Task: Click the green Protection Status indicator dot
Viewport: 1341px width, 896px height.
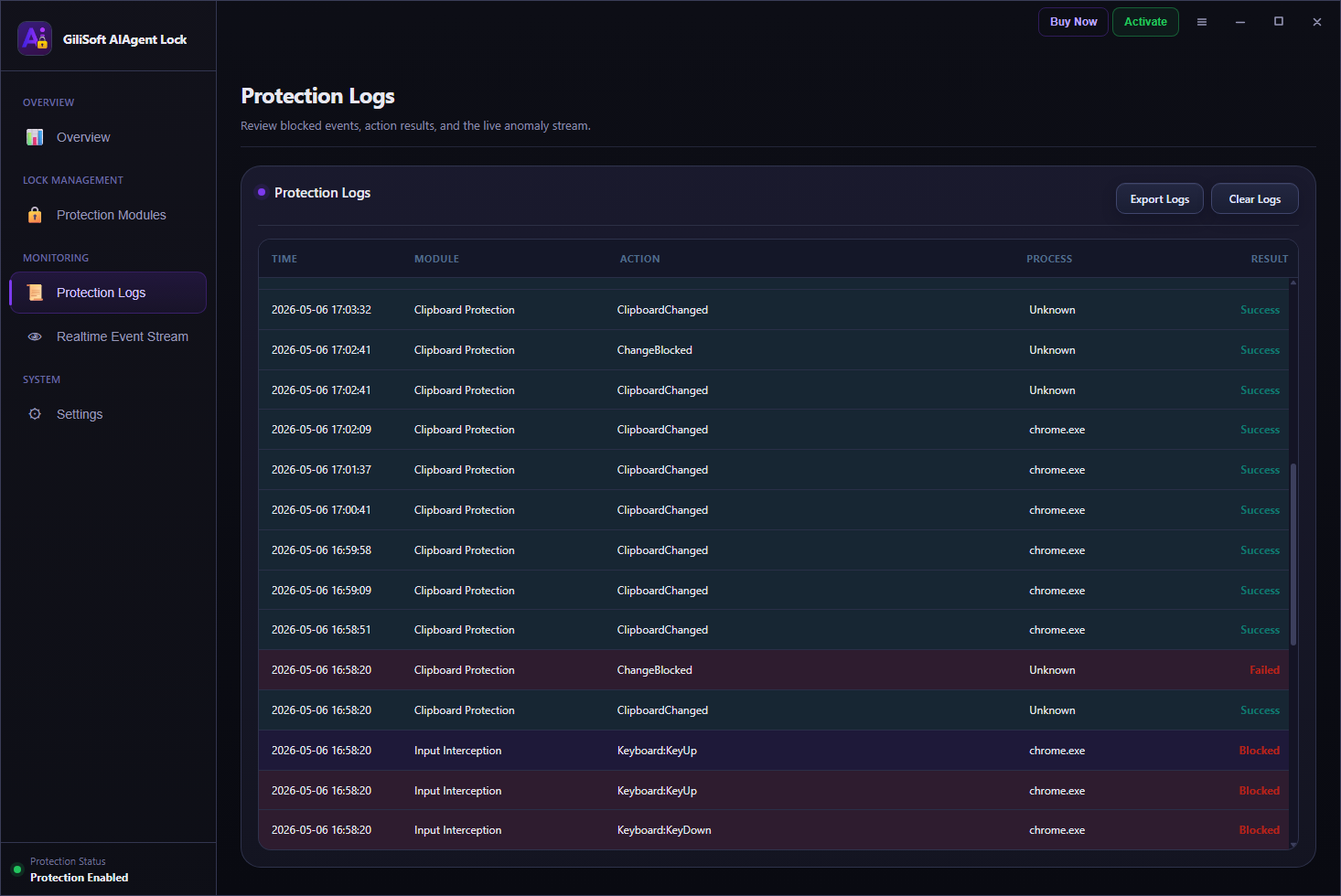Action: click(16, 869)
